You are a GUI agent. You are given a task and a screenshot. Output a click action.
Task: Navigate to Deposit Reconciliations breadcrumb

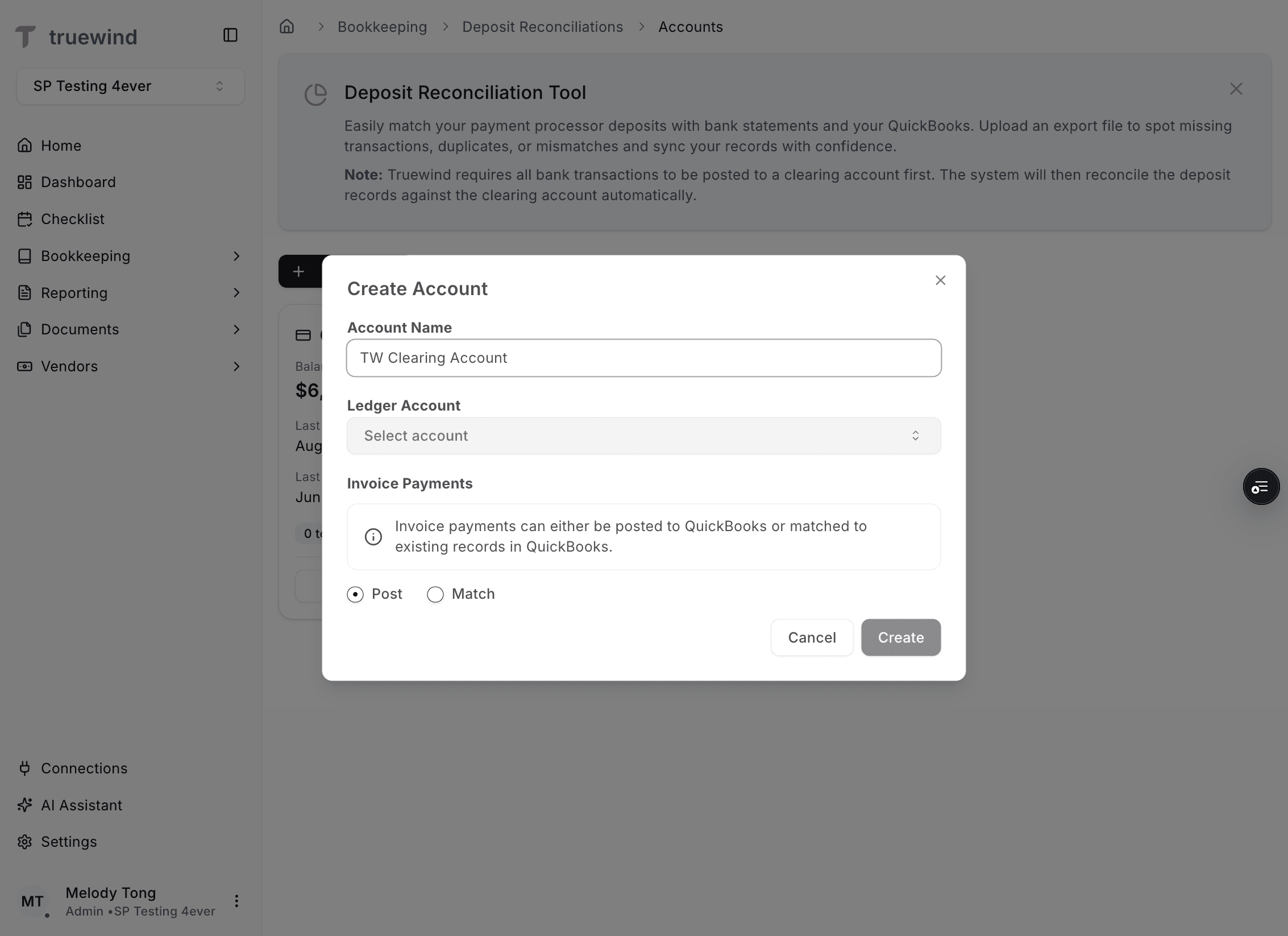(542, 26)
